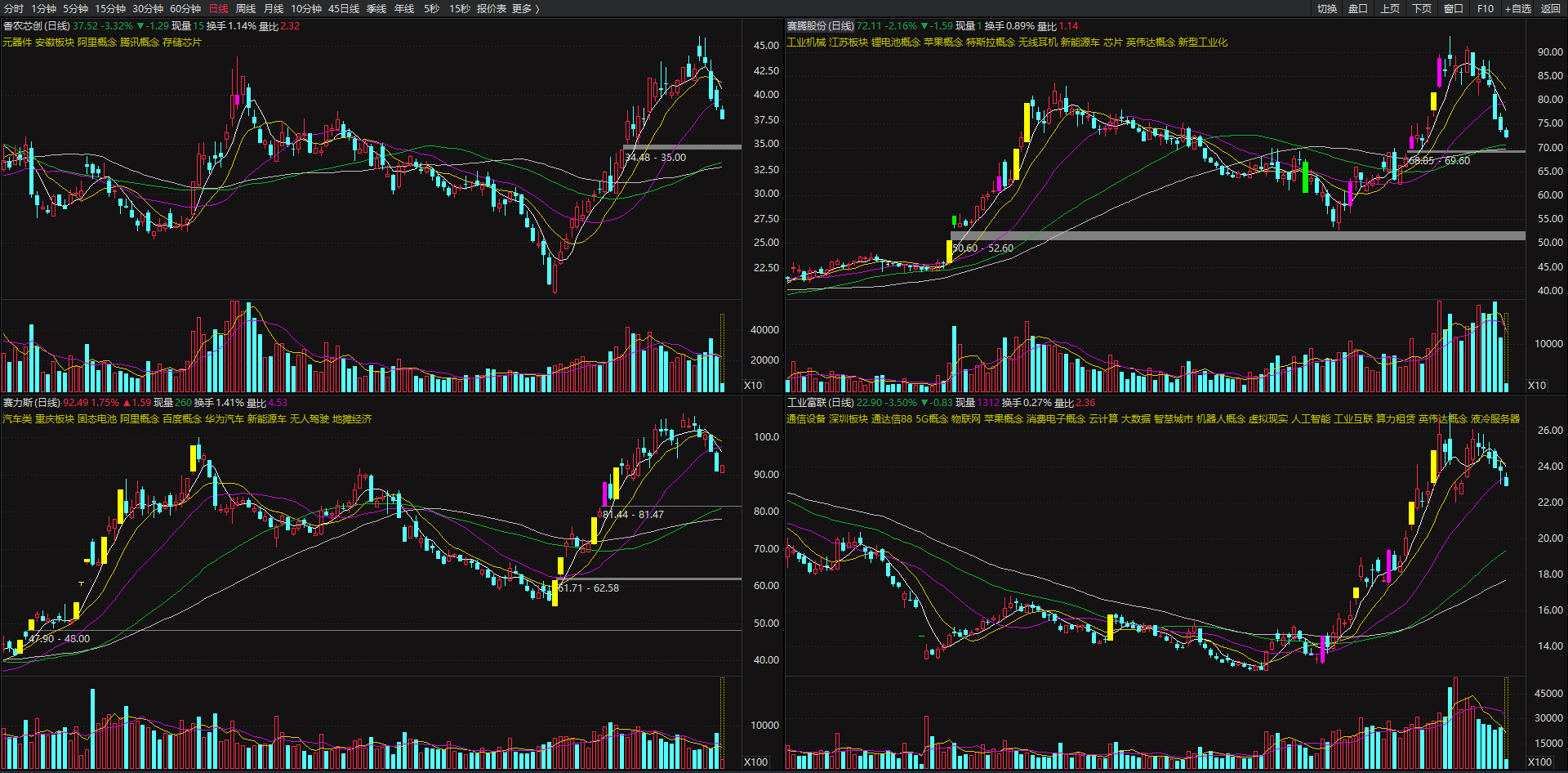The width and height of the screenshot is (1568, 773).
Task: Click the 存储芯片 concept tag
Action: click(x=181, y=42)
